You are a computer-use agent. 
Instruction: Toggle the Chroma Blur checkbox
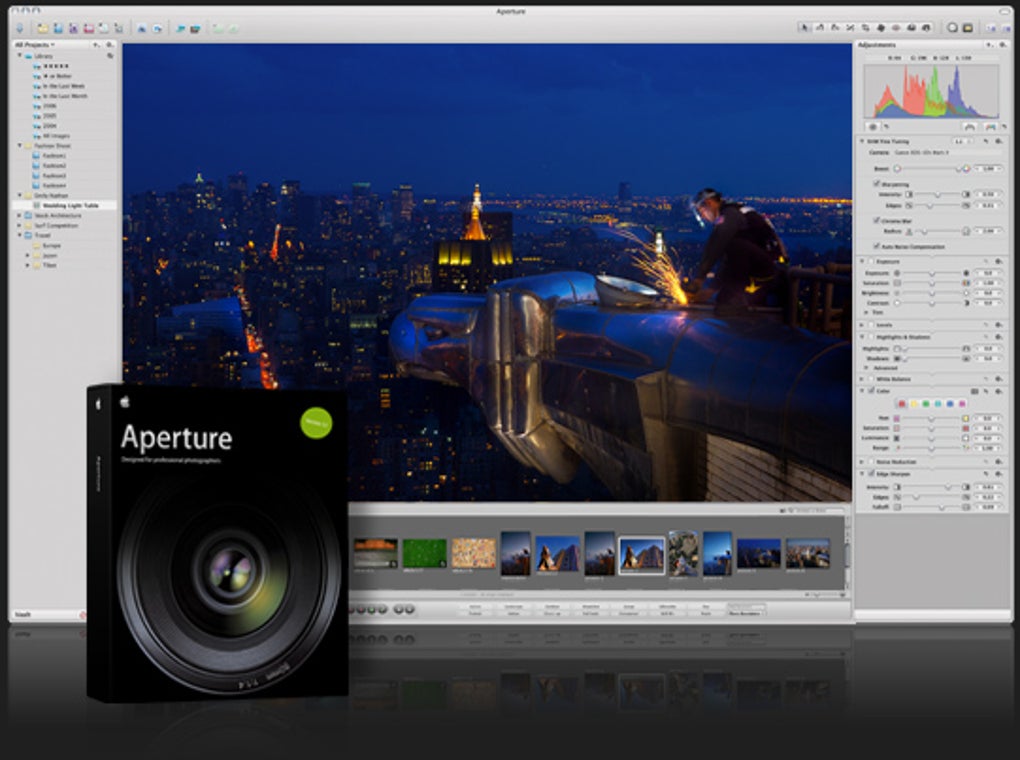click(876, 221)
